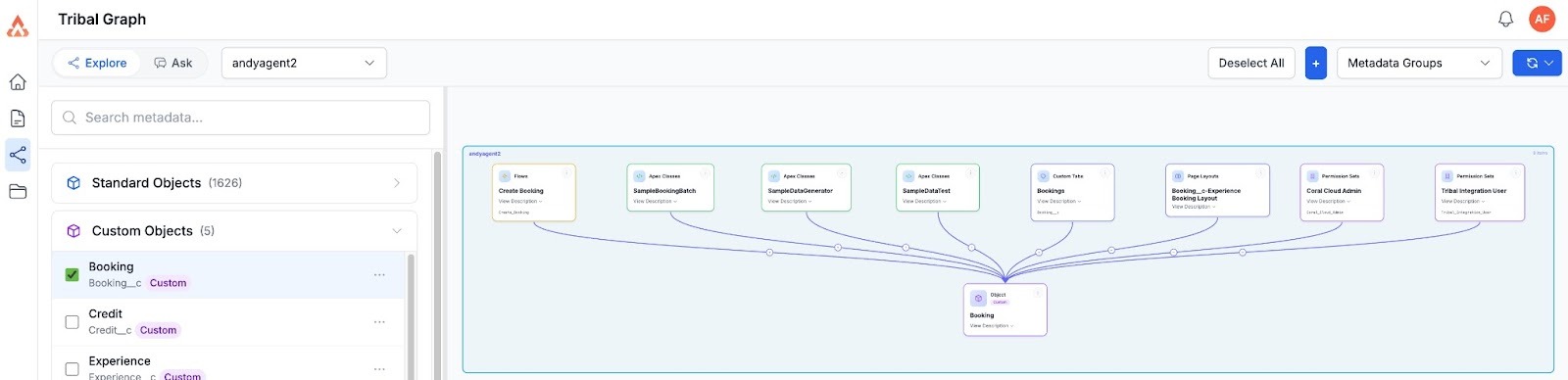Expand View Description on SampleDataGenerator
This screenshot has height=380, width=1568.
(790, 201)
